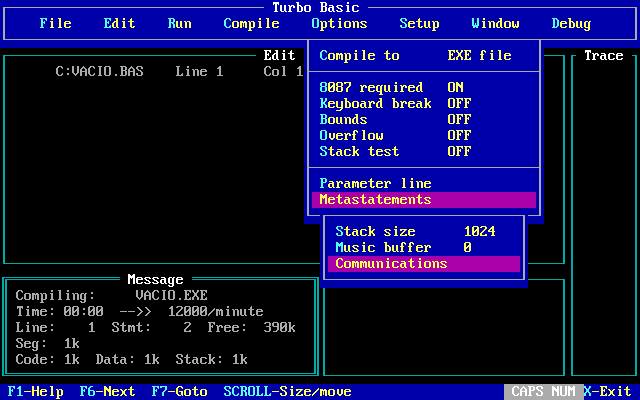Click the Message window title
Viewport: 640px width, 400px height.
pos(156,280)
